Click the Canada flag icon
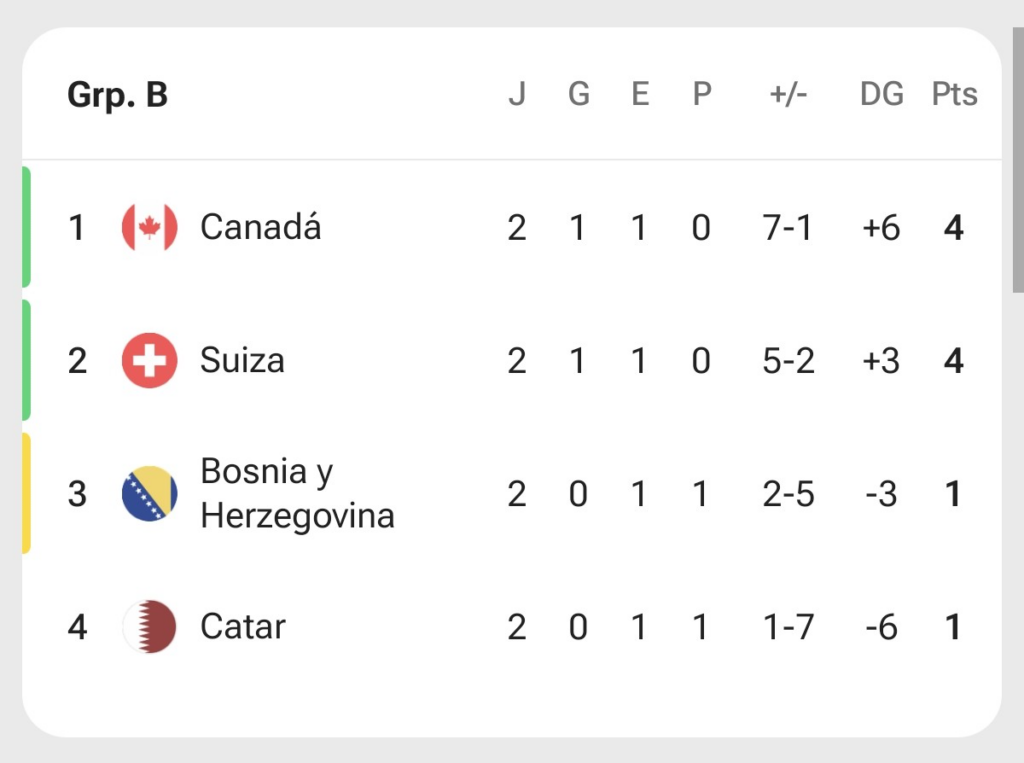The image size is (1024, 763). click(x=150, y=227)
